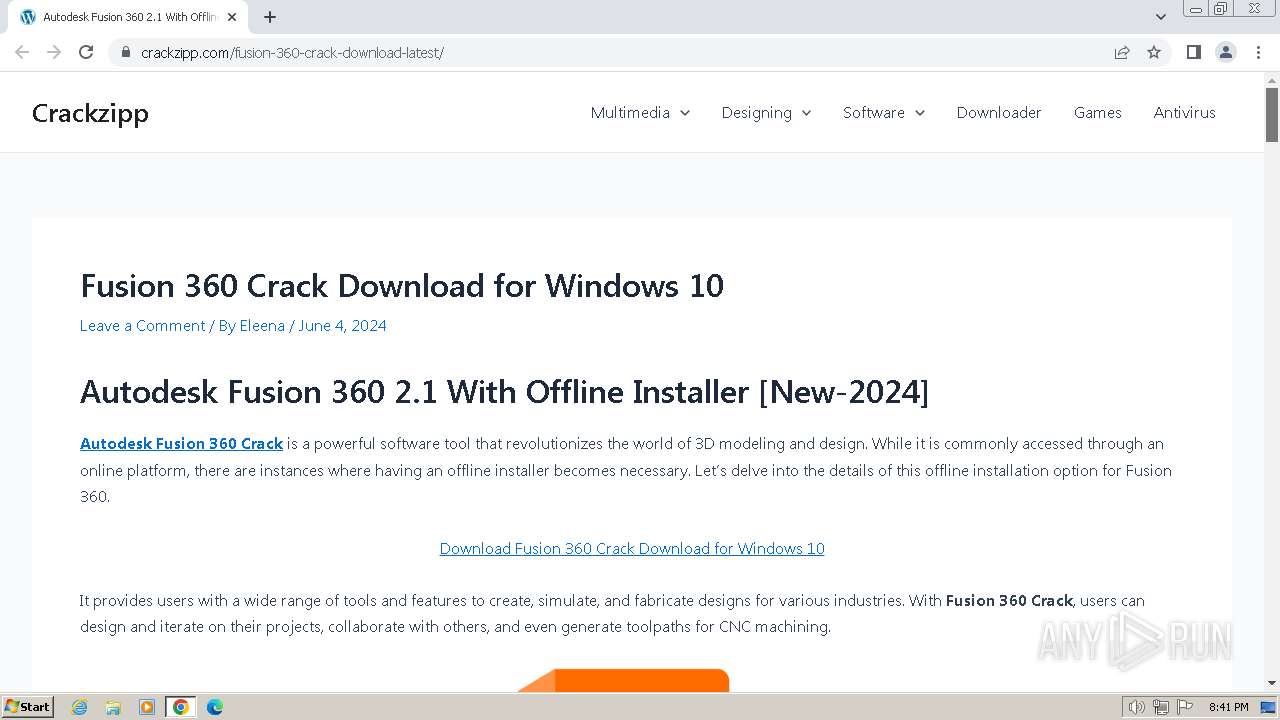
Task: Open the Antivirus menu item
Action: [x=1184, y=113]
